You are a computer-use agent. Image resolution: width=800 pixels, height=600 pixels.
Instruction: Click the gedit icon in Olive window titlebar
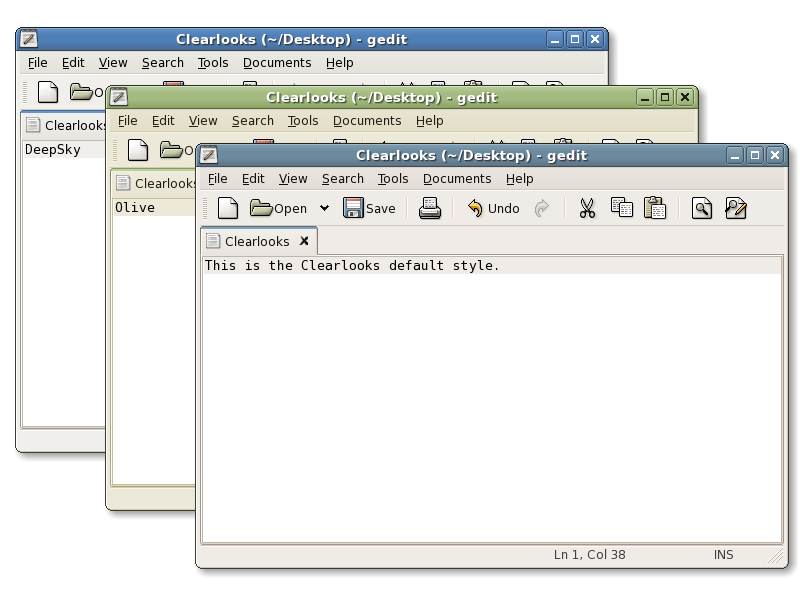pos(119,96)
